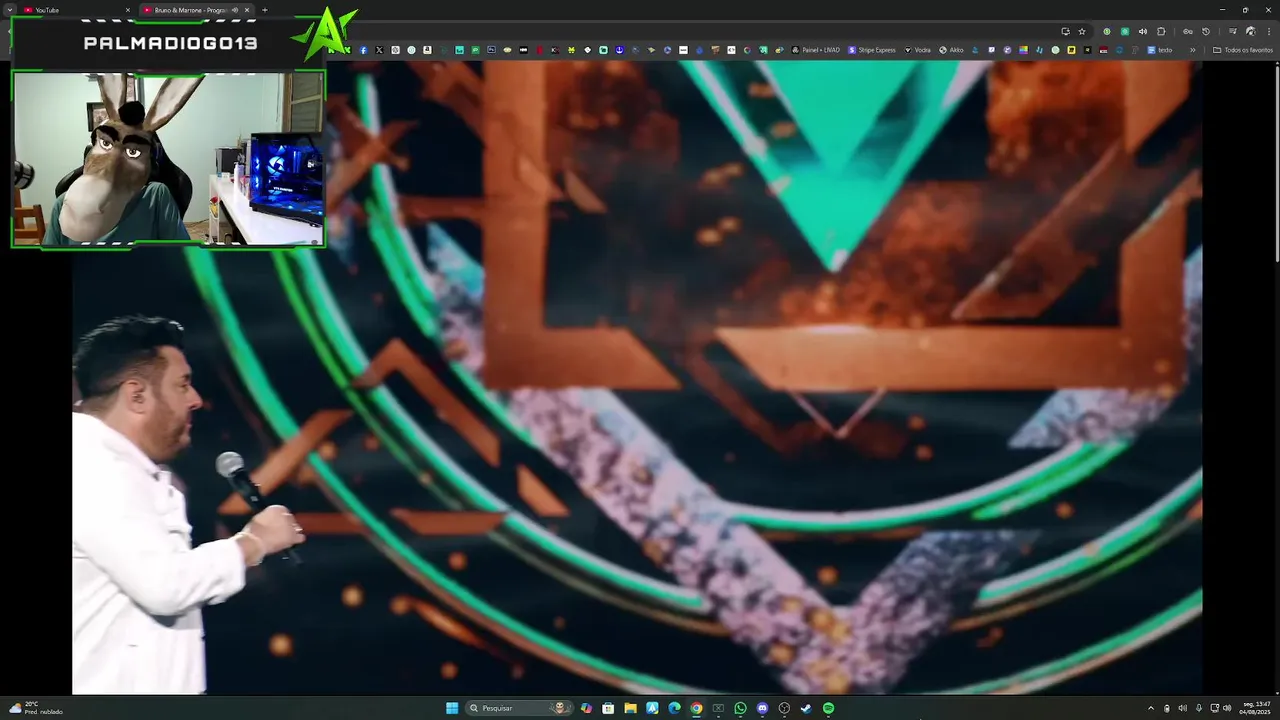Open the media controls toolbar icon
Viewport: 1280px width, 720px height.
1232,32
